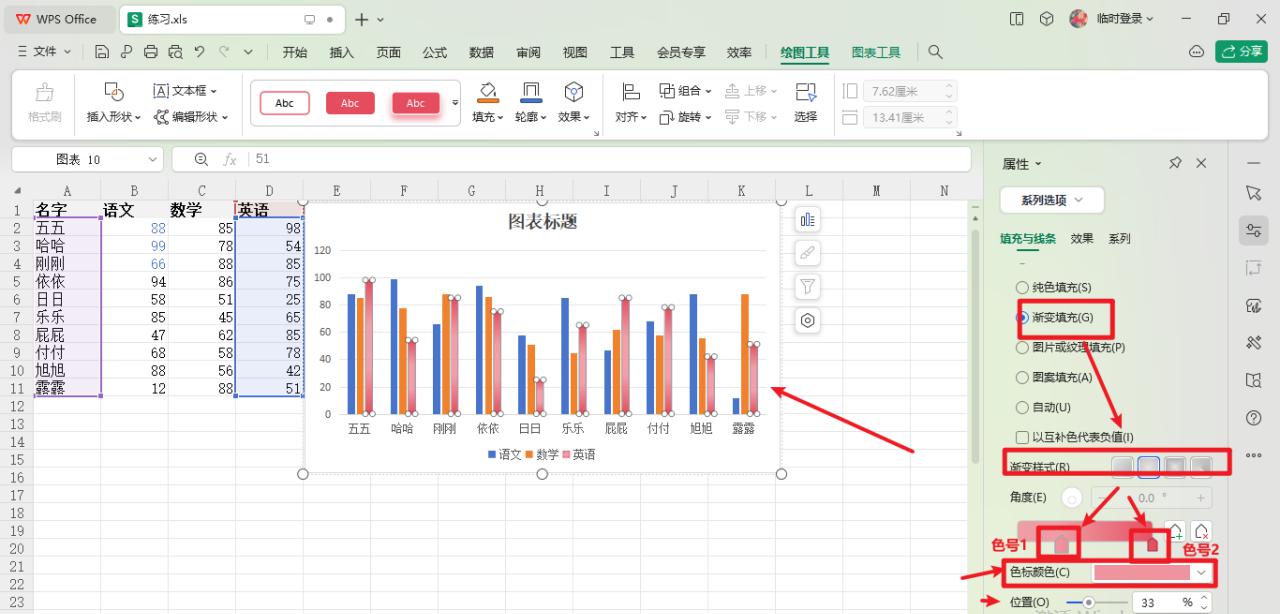
Task: Open the search magnifier in the ribbon
Action: click(935, 52)
